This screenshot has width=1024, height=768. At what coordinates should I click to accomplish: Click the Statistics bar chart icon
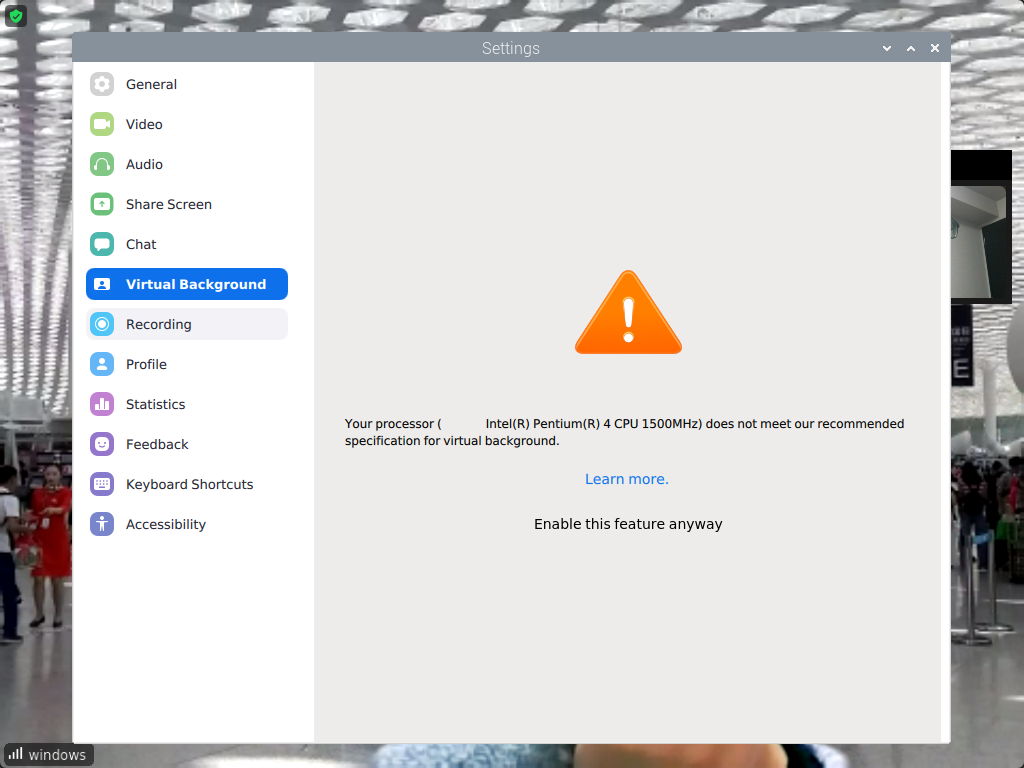(102, 404)
